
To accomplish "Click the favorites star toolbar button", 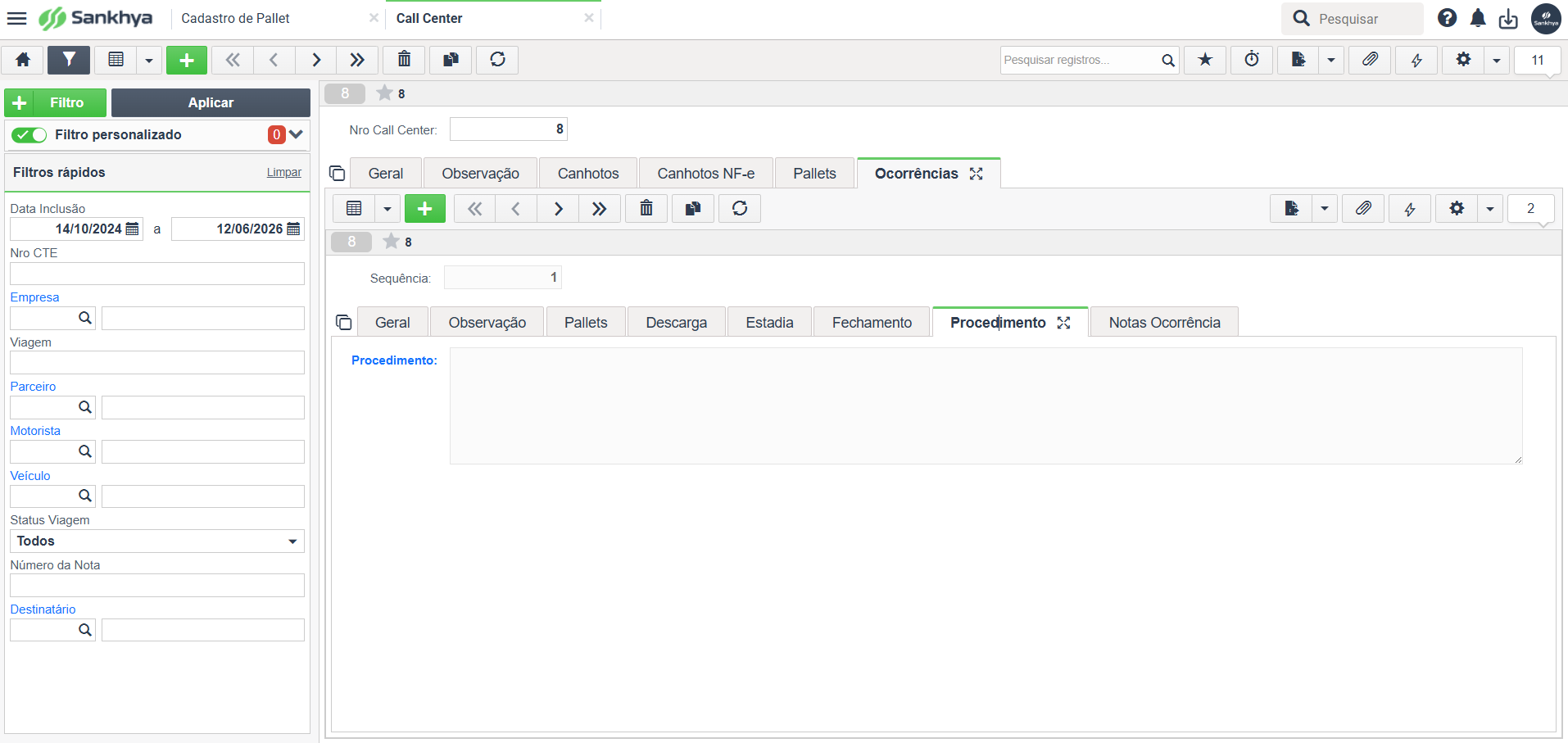I will point(1205,60).
